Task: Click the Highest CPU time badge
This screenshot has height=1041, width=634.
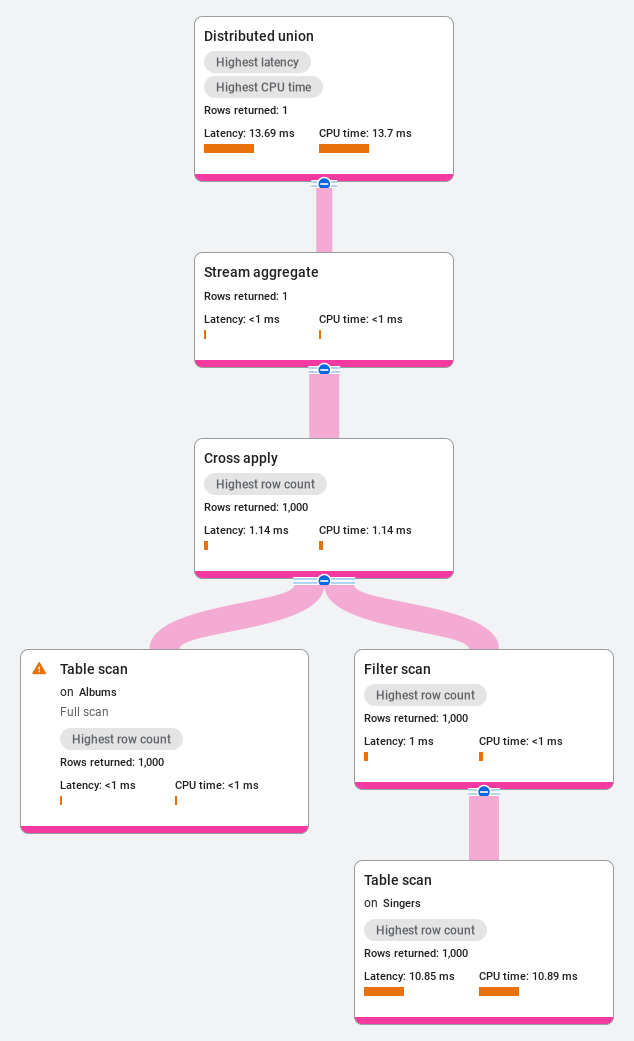Action: click(x=264, y=87)
